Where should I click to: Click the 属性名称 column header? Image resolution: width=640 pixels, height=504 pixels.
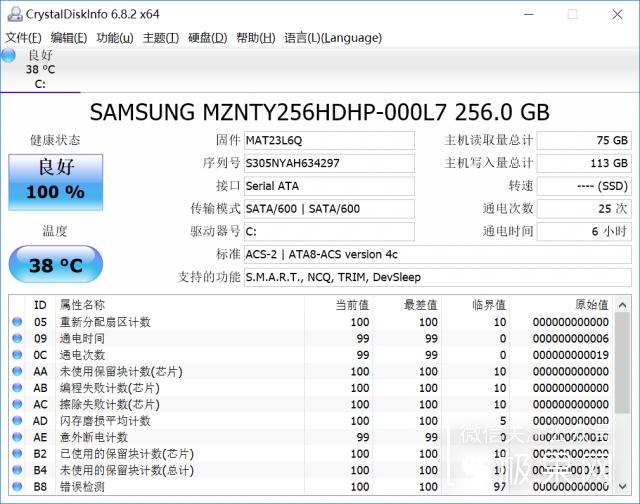pos(180,305)
